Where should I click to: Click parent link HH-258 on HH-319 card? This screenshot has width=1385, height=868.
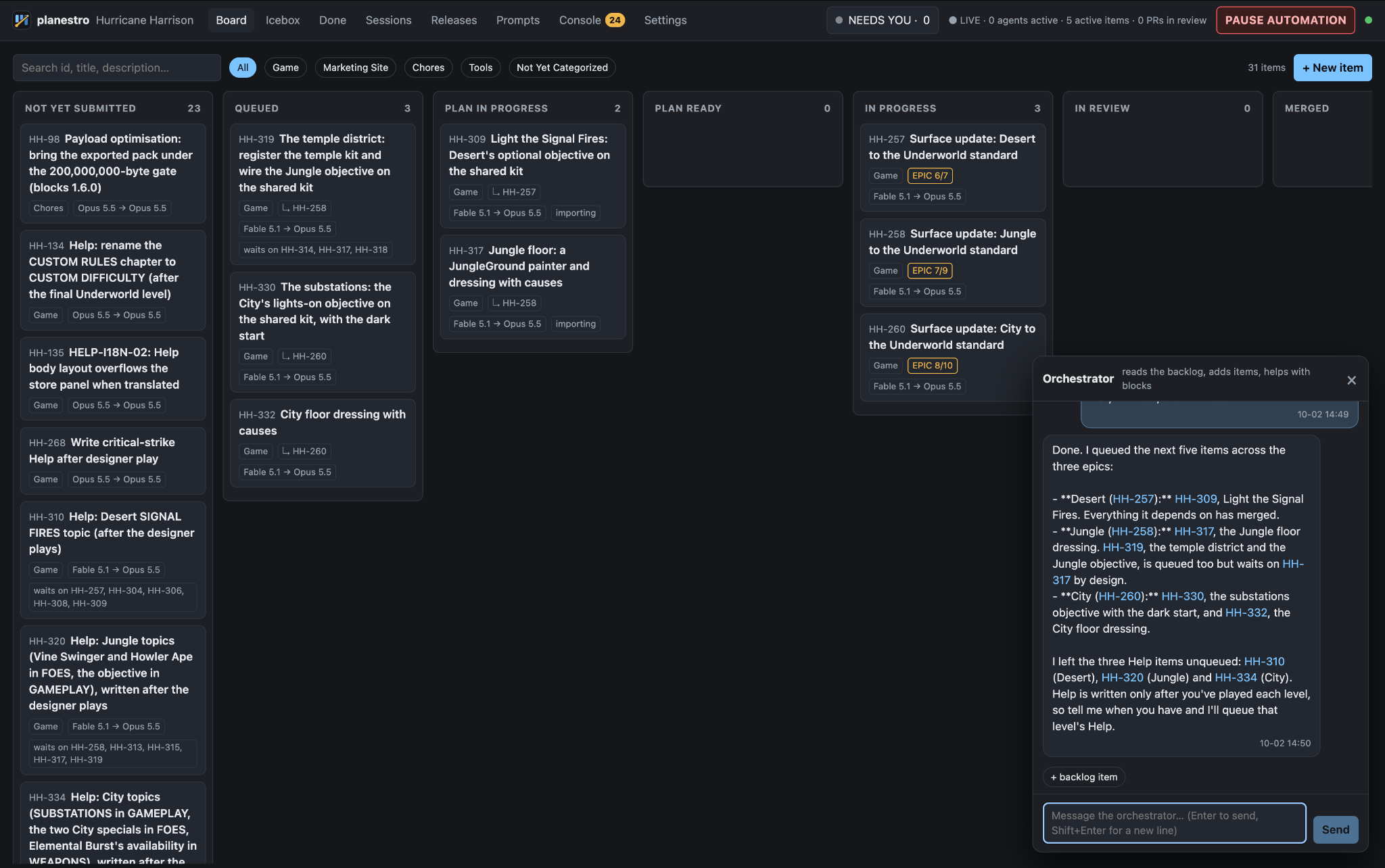tap(304, 208)
